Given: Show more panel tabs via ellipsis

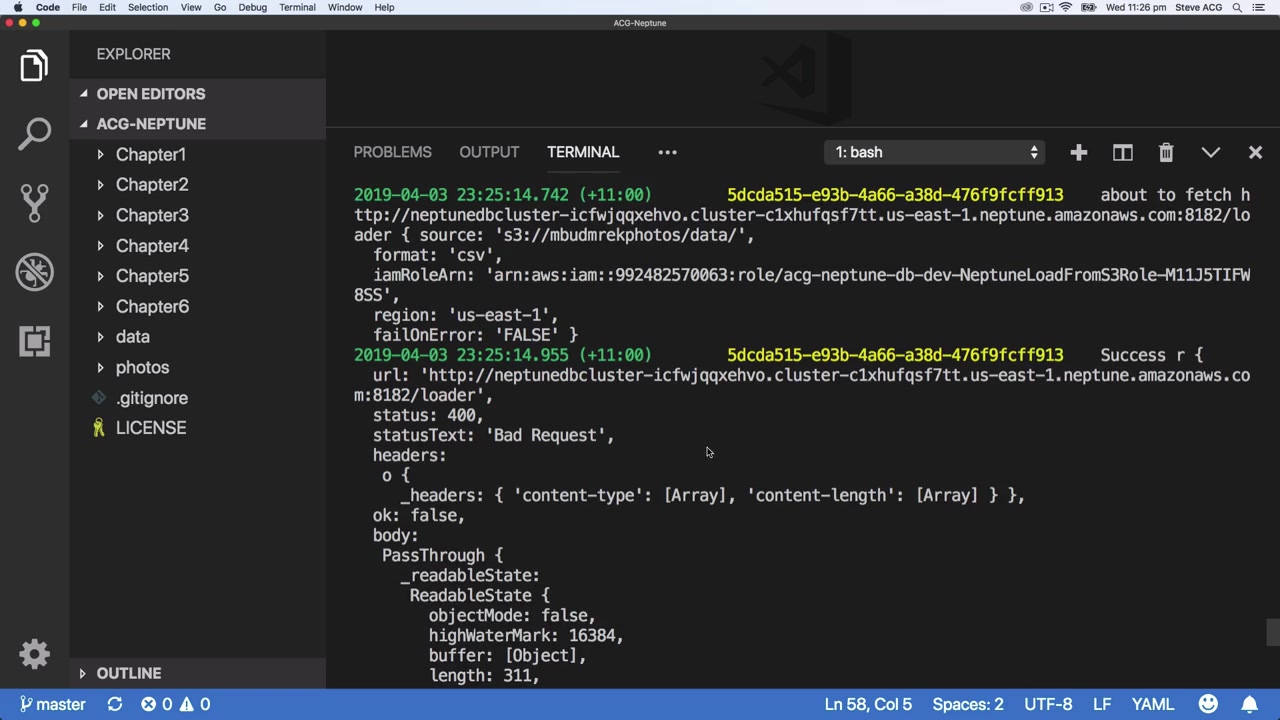Looking at the screenshot, I should pos(667,152).
